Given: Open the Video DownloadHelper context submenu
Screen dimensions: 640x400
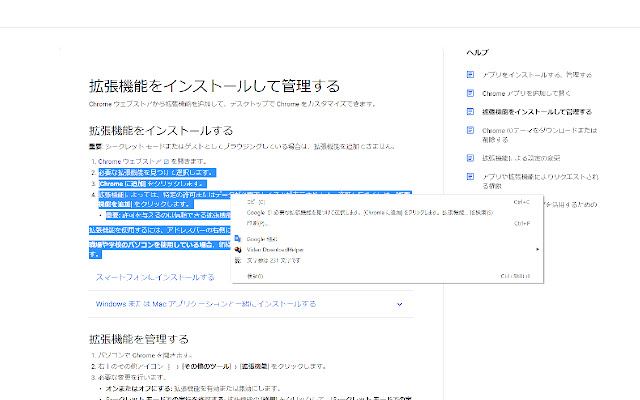Looking at the screenshot, I should pos(387,250).
